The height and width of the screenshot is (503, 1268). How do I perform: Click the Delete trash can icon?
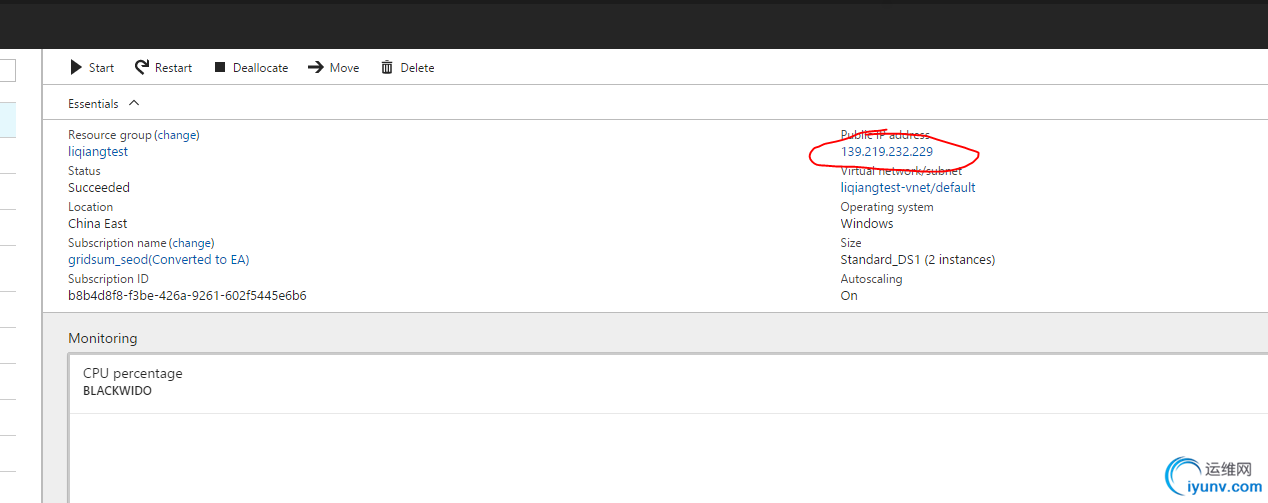387,68
